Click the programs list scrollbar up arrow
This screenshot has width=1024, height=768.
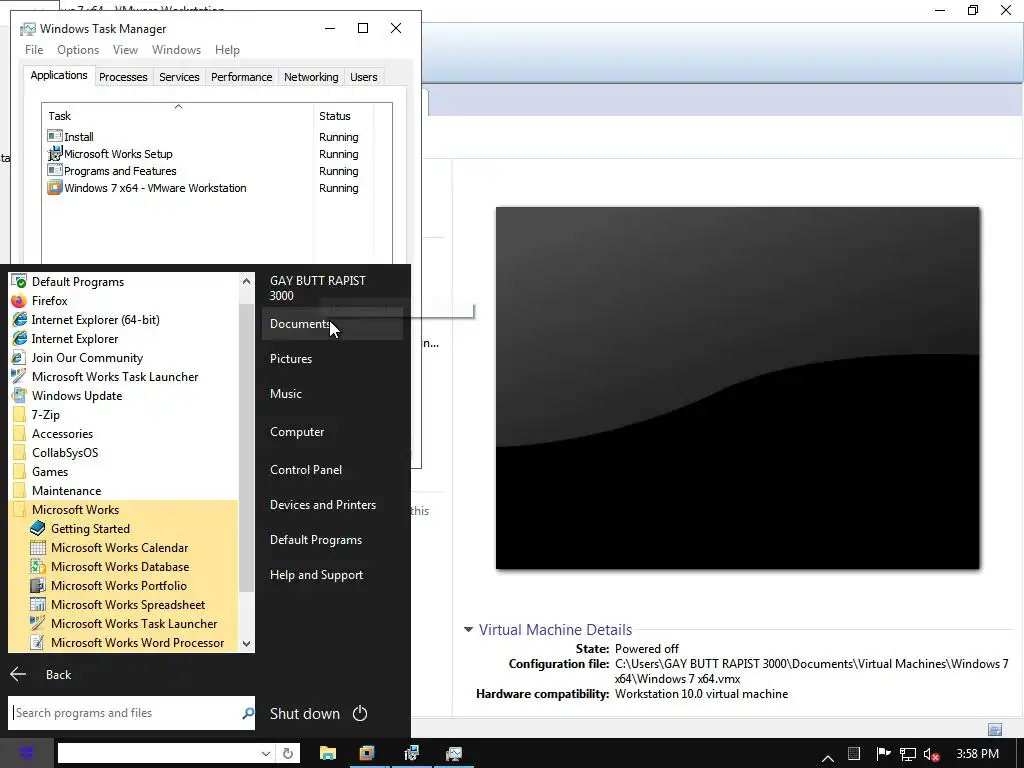[x=246, y=281]
